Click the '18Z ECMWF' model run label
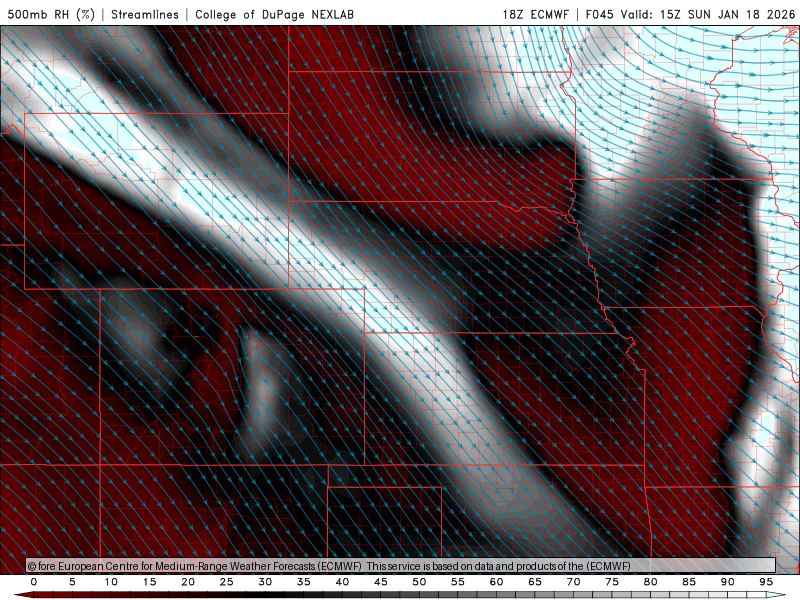The height and width of the screenshot is (600, 800). pyautogui.click(x=535, y=14)
